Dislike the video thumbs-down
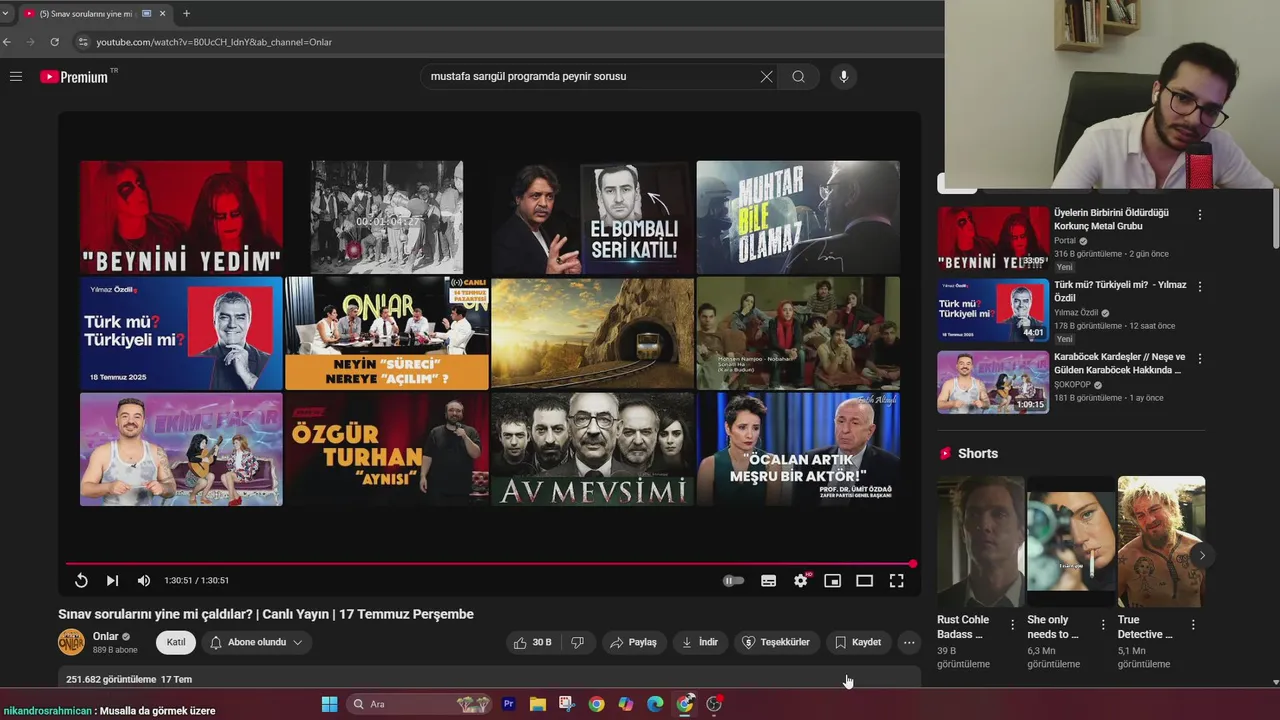 click(577, 642)
